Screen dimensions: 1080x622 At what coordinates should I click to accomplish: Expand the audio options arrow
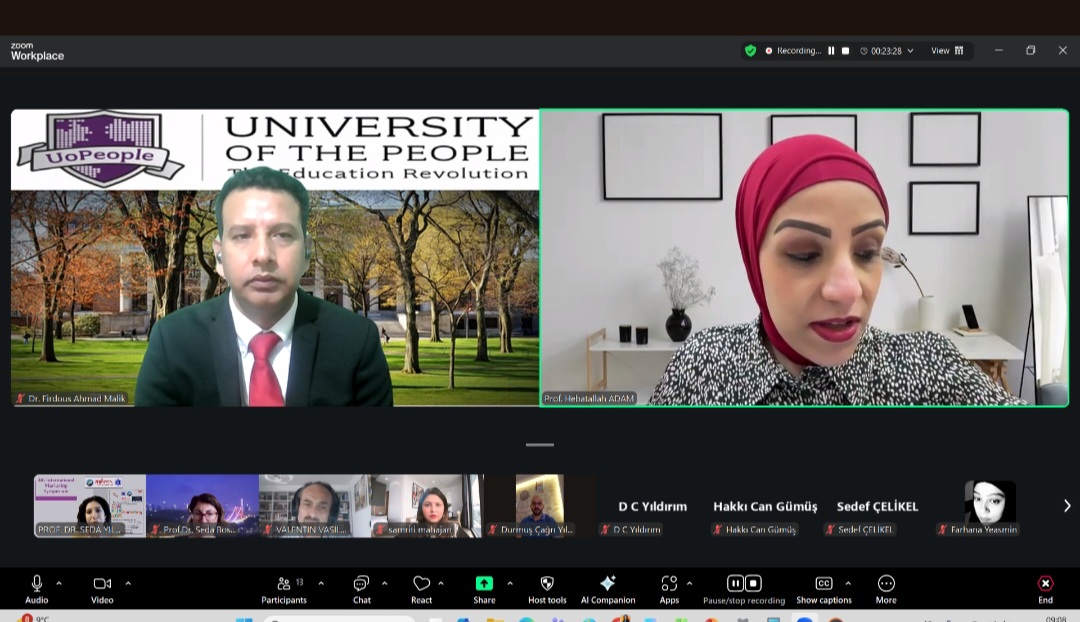click(x=59, y=583)
